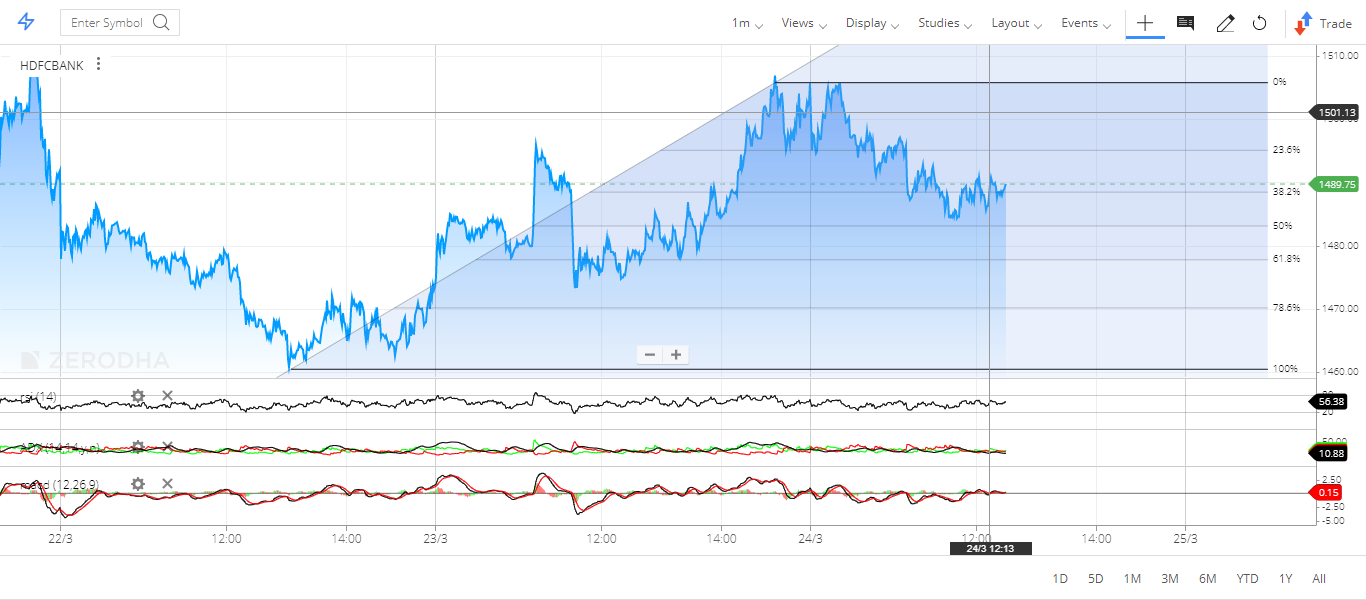Open the Display menu

tap(872, 23)
